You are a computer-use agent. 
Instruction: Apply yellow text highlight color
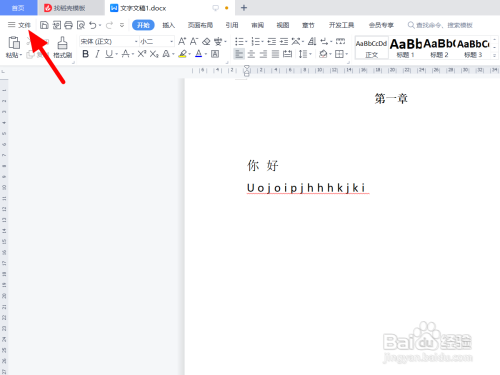pyautogui.click(x=182, y=54)
